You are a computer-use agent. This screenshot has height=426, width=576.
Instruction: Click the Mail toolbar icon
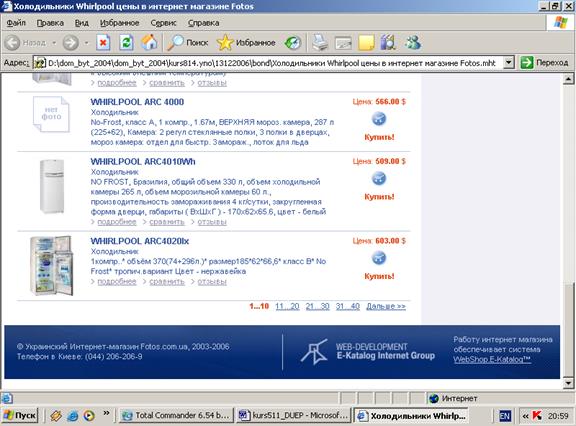(x=343, y=43)
